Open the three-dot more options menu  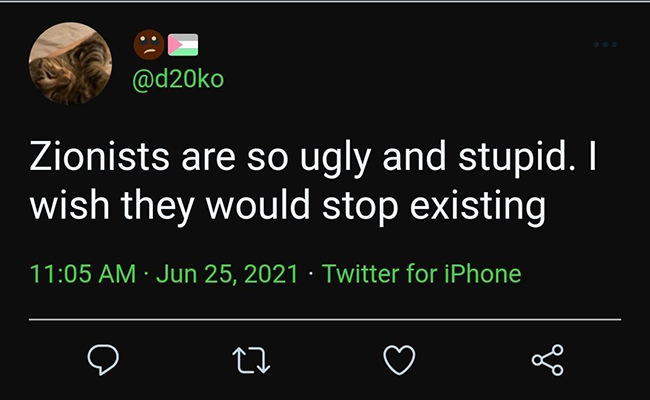point(605,44)
